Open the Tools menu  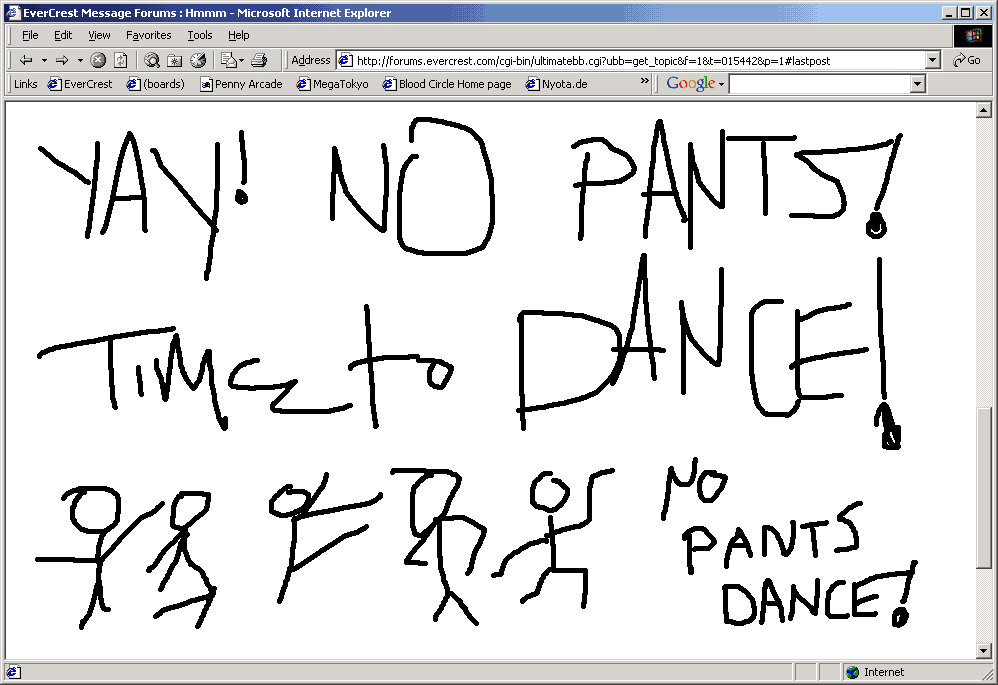click(200, 35)
